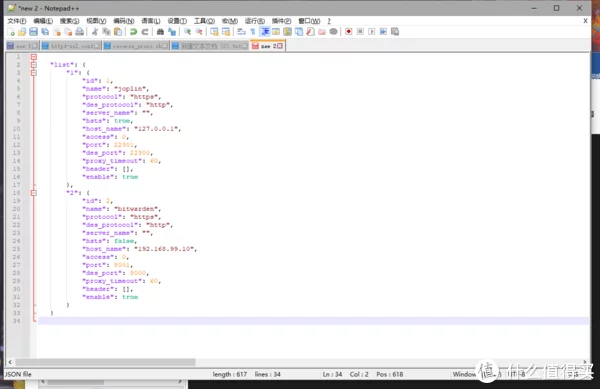Collapse the "list" fold marker at line 2
Screen dimensions: 600x389
tap(34, 65)
